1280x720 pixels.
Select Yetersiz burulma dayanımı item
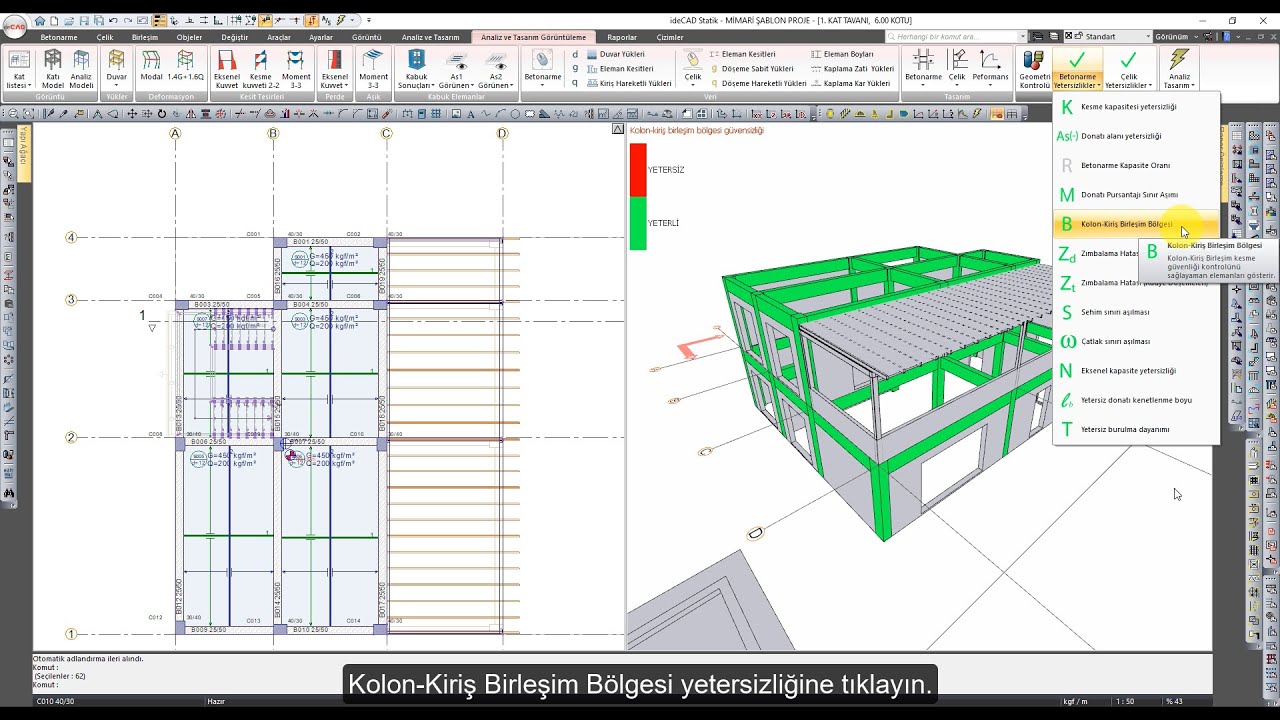point(1136,429)
